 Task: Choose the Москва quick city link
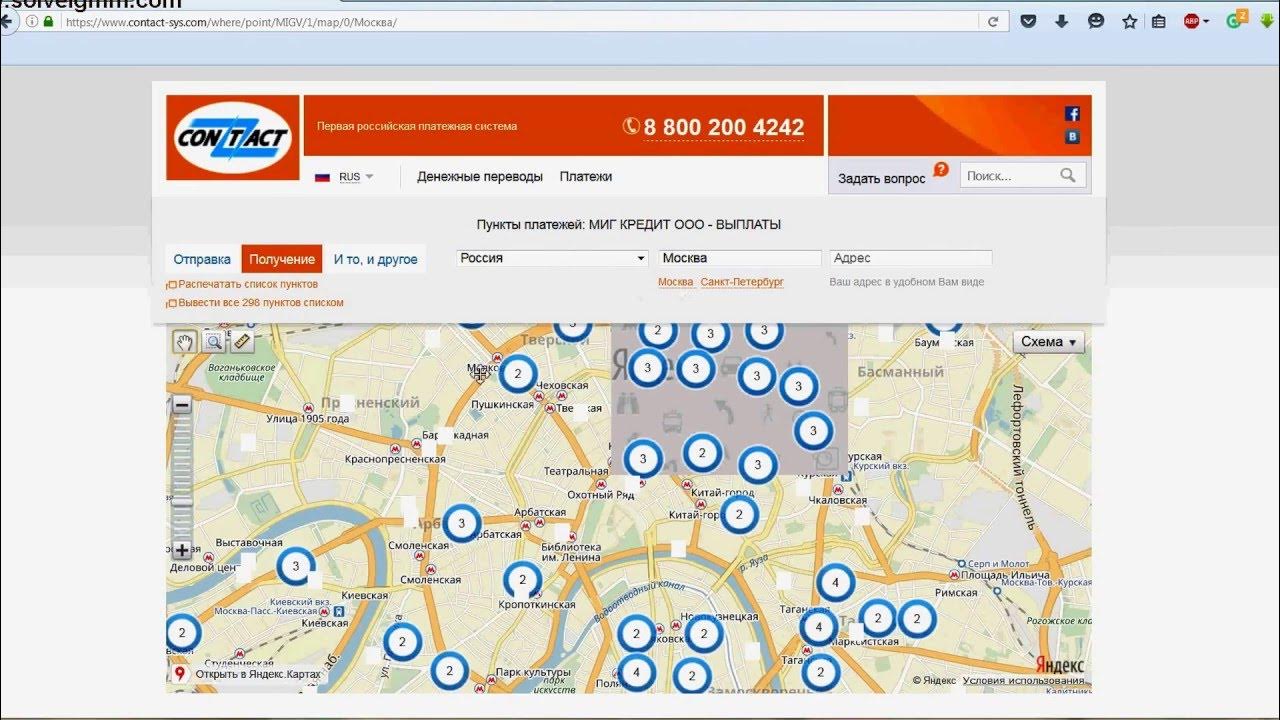[676, 282]
